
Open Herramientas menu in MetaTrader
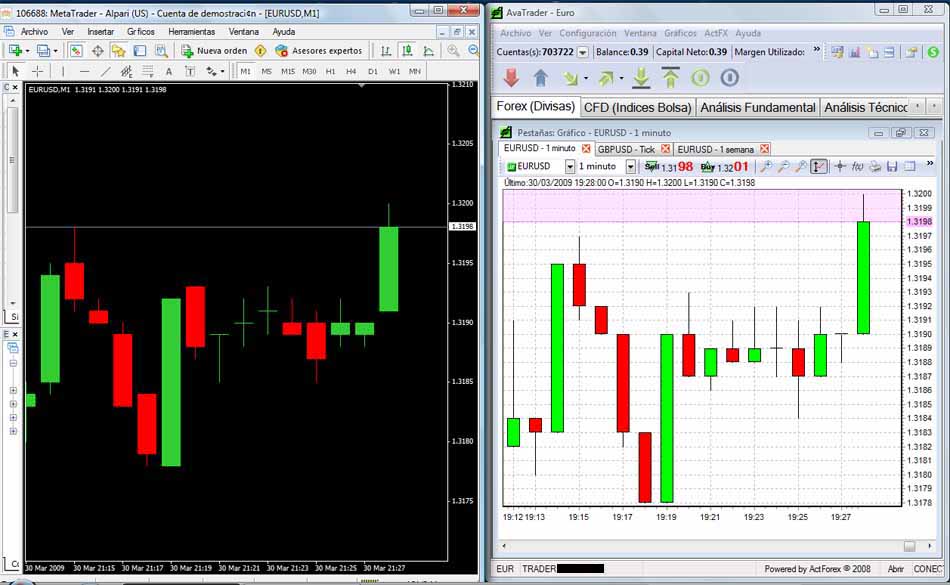(x=191, y=32)
